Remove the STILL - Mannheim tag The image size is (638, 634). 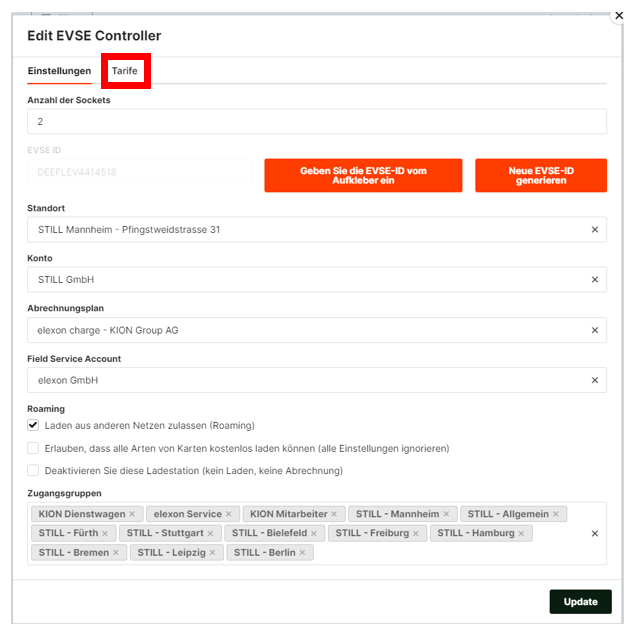[x=446, y=514]
